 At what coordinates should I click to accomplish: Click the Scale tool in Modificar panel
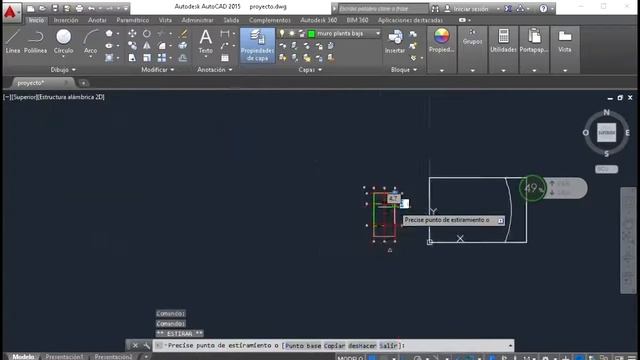click(x=147, y=58)
